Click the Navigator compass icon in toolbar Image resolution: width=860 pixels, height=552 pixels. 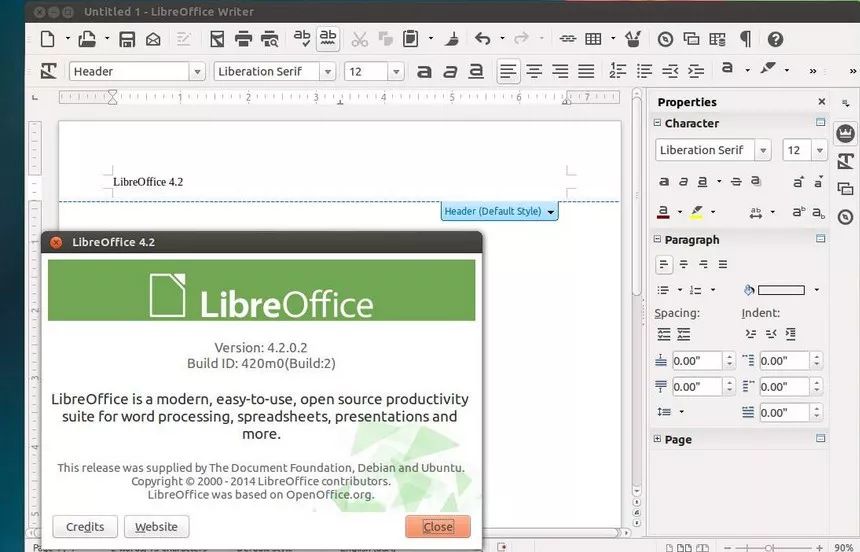point(665,40)
